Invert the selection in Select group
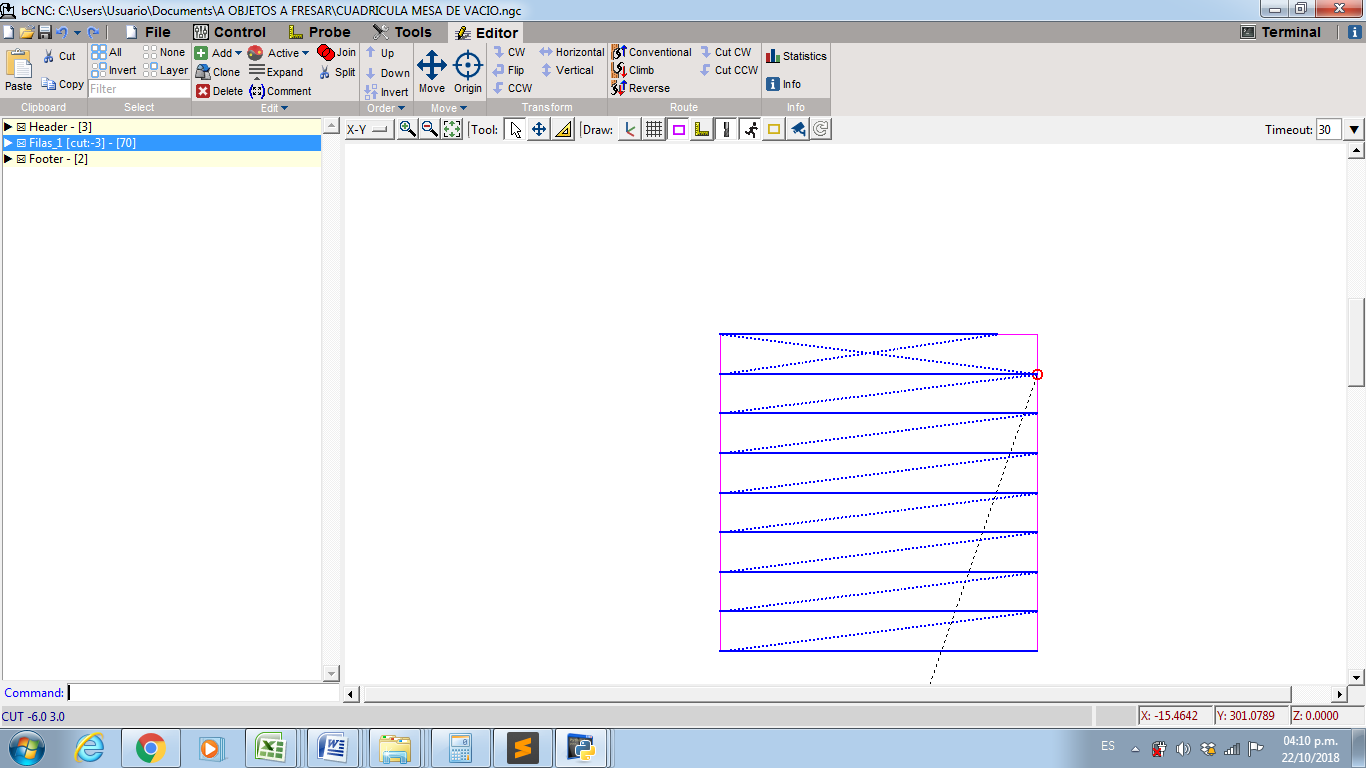The height and width of the screenshot is (768, 1366). click(x=114, y=70)
